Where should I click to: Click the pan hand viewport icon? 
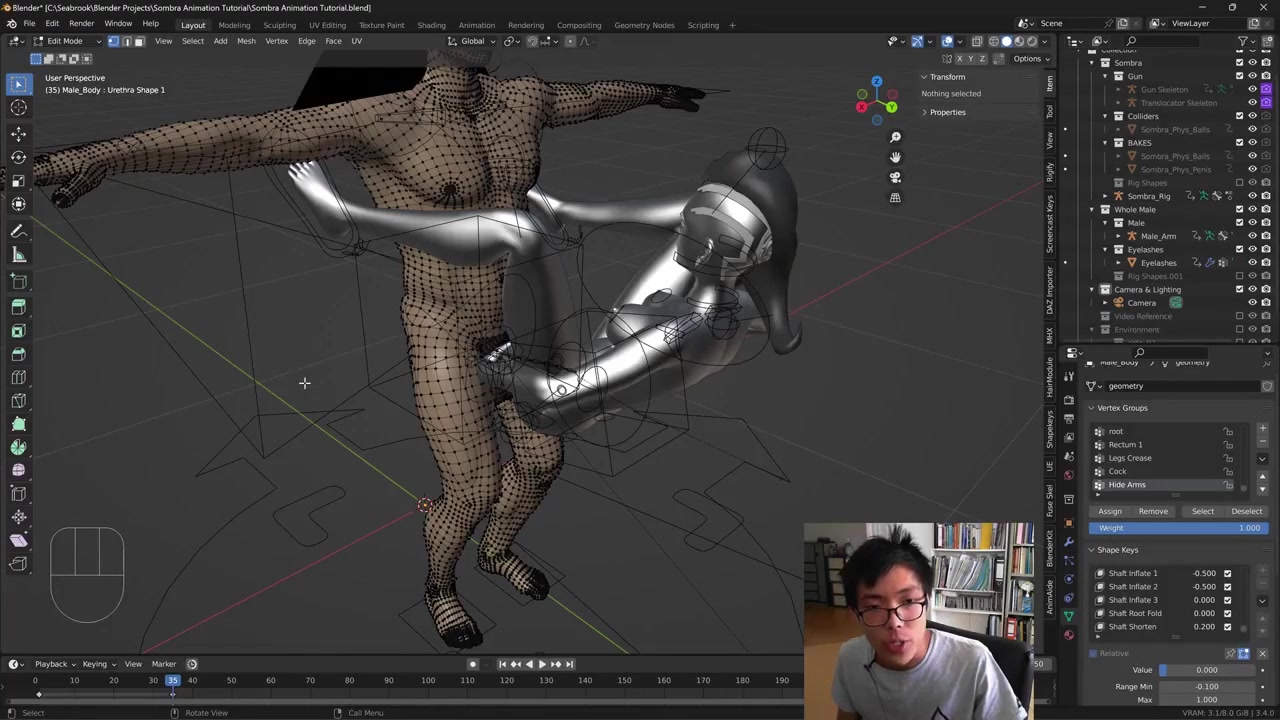[x=895, y=157]
